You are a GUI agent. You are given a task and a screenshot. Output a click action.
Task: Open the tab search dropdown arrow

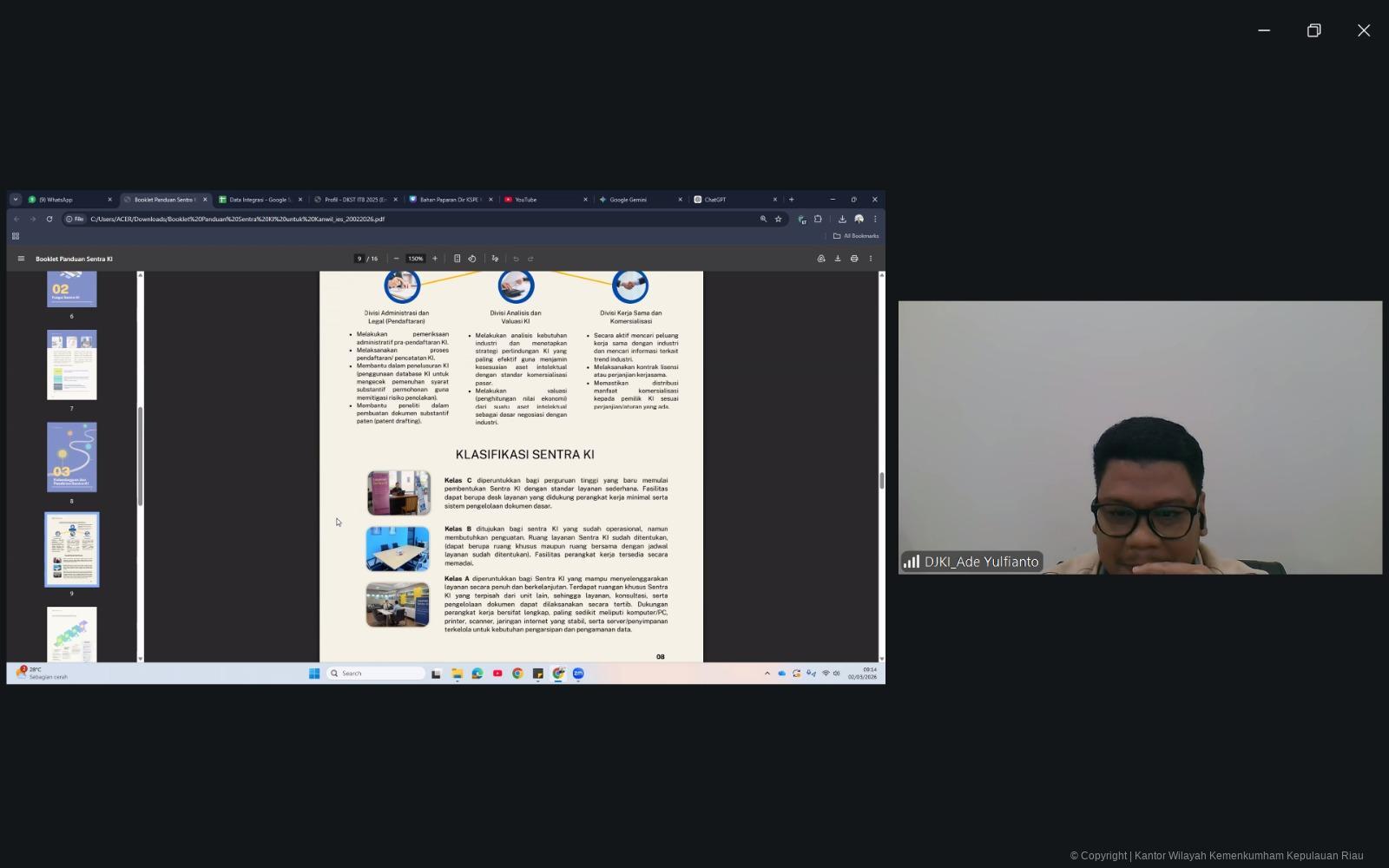coord(16,200)
